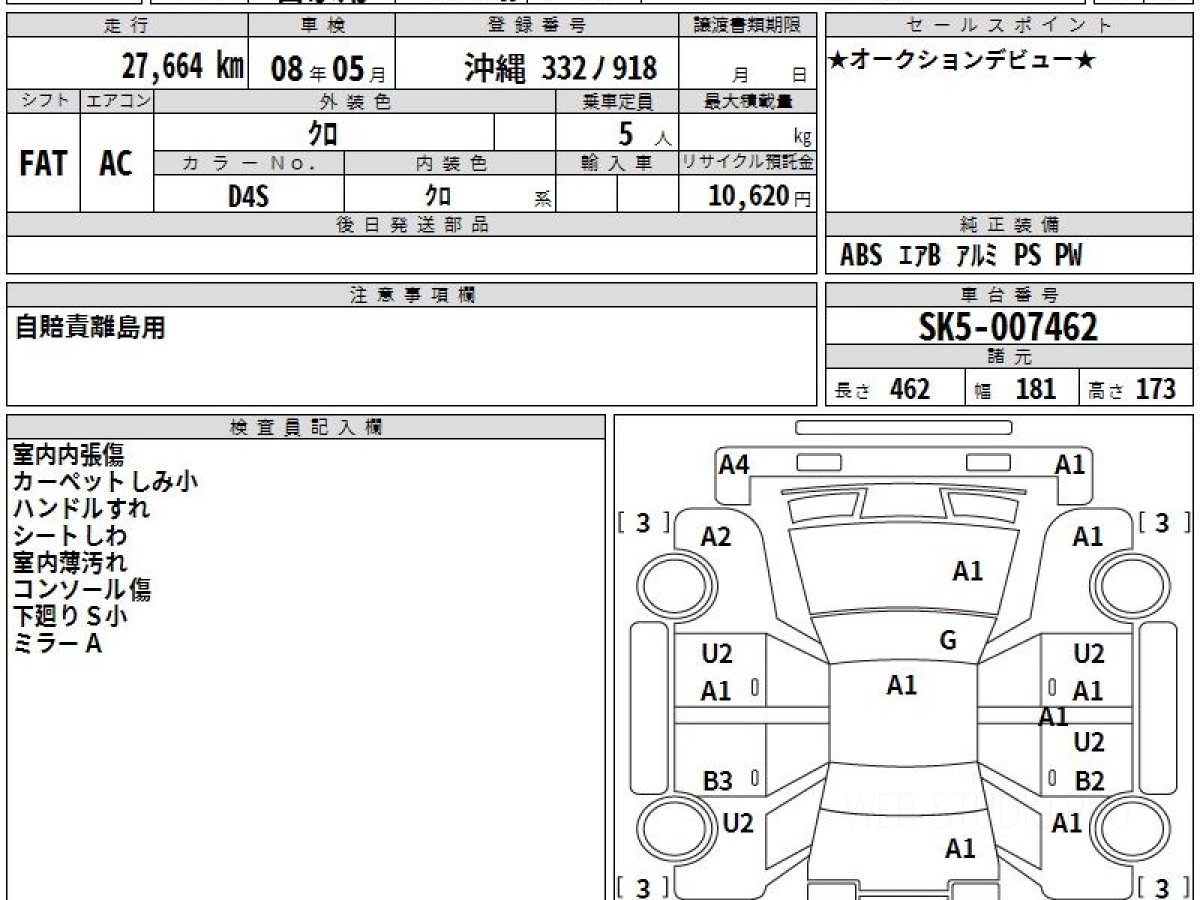The image size is (1200, 900).
Task: Click the AC air conditioner cell
Action: (x=116, y=164)
